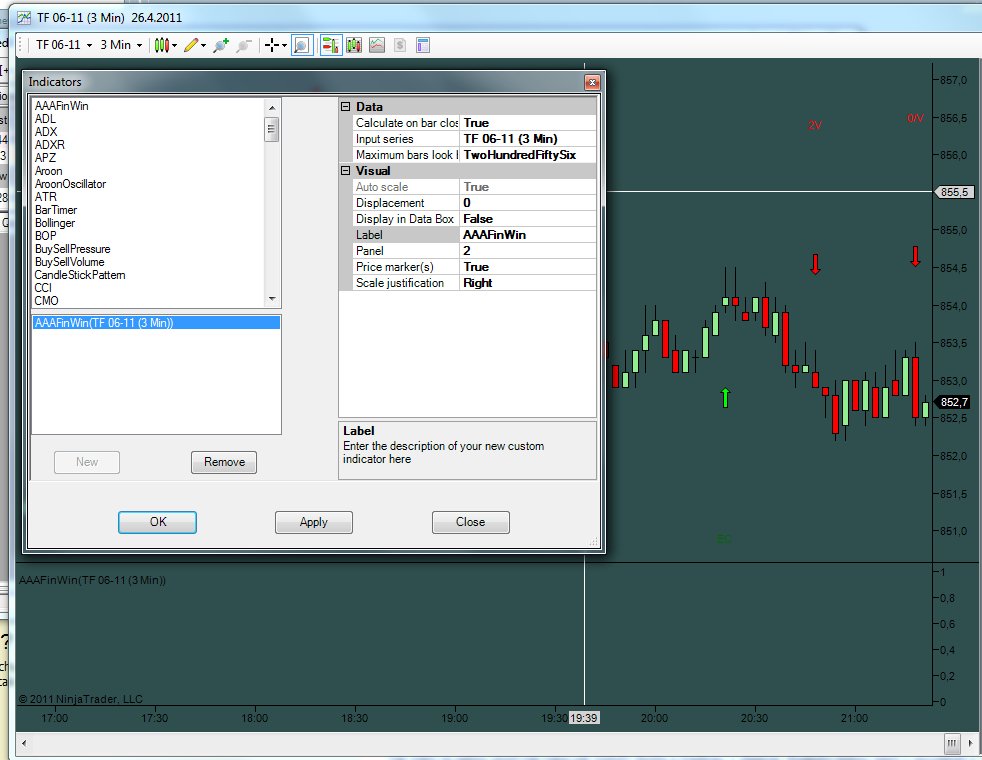This screenshot has width=982, height=760.
Task: Select AAAFinWin in the indicator list
Action: click(x=61, y=106)
